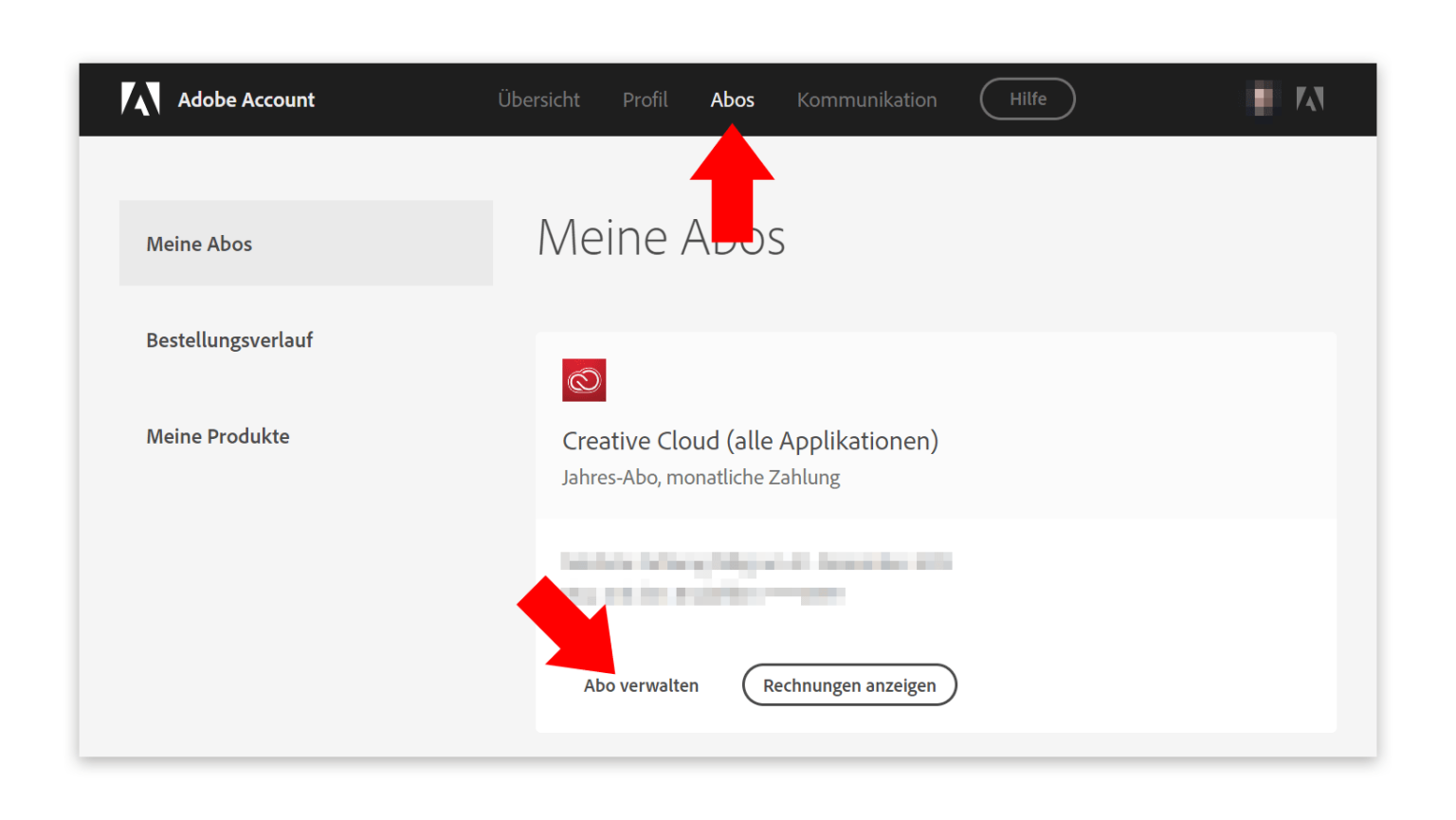The height and width of the screenshot is (820, 1456).
Task: Open the user profile avatar
Action: click(1263, 99)
